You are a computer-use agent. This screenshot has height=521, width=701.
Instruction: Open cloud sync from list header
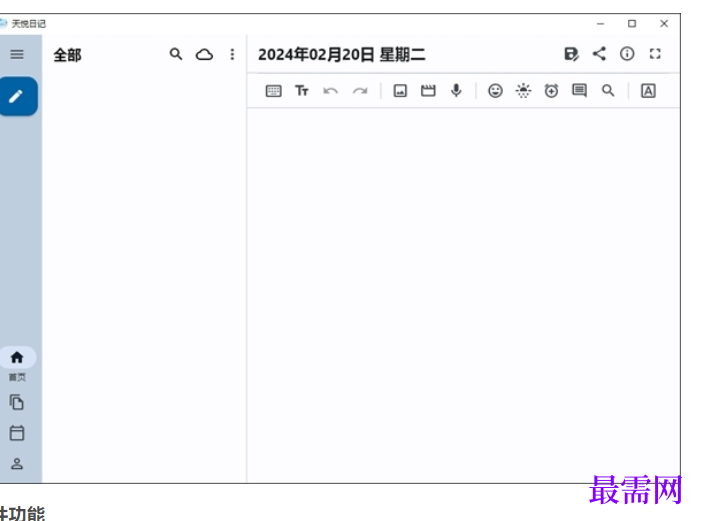tap(204, 55)
